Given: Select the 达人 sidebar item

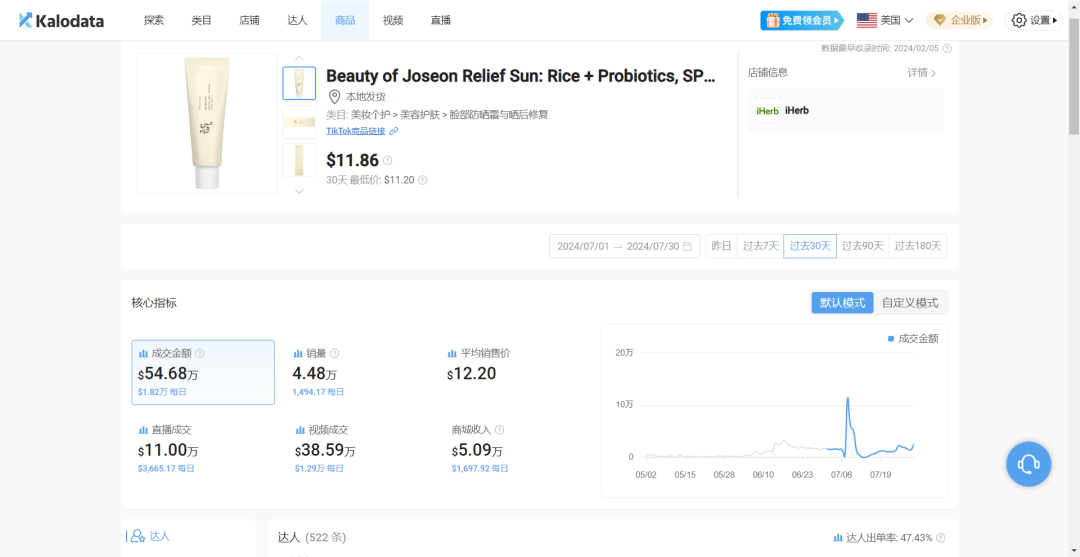Looking at the screenshot, I should coord(150,535).
